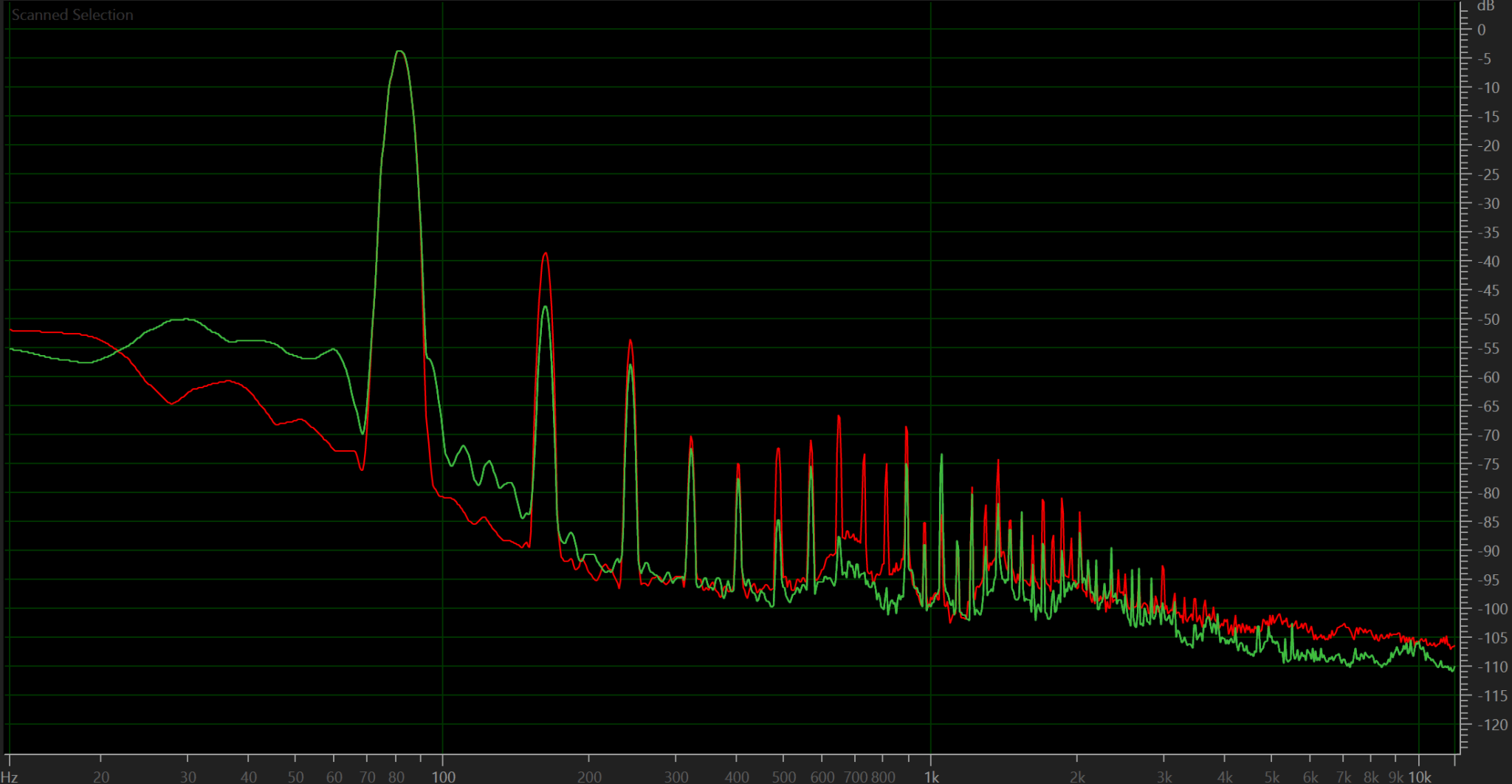The image size is (1512, 784).
Task: Click the -70 label on the dB scale
Action: click(x=1488, y=436)
